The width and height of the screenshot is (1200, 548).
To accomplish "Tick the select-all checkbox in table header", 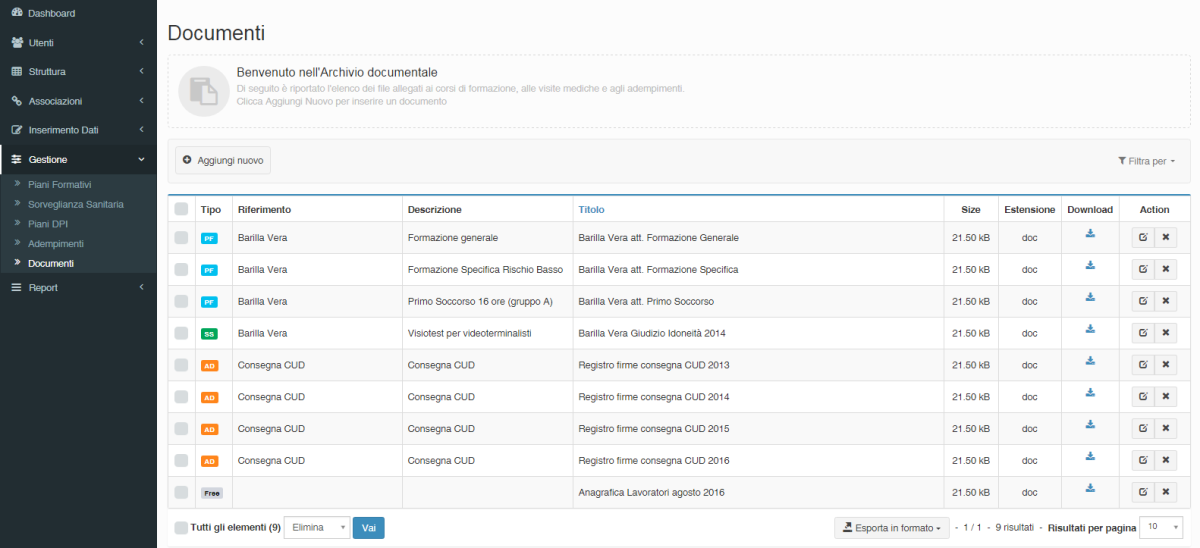I will coord(181,209).
